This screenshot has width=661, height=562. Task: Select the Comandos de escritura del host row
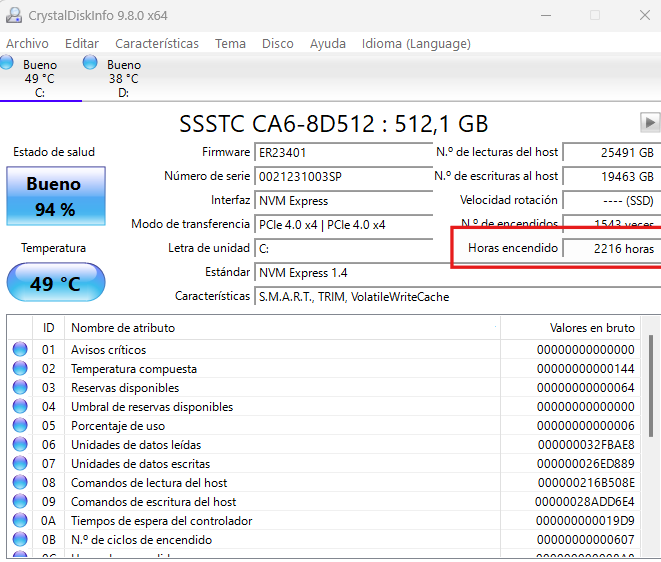(324, 501)
